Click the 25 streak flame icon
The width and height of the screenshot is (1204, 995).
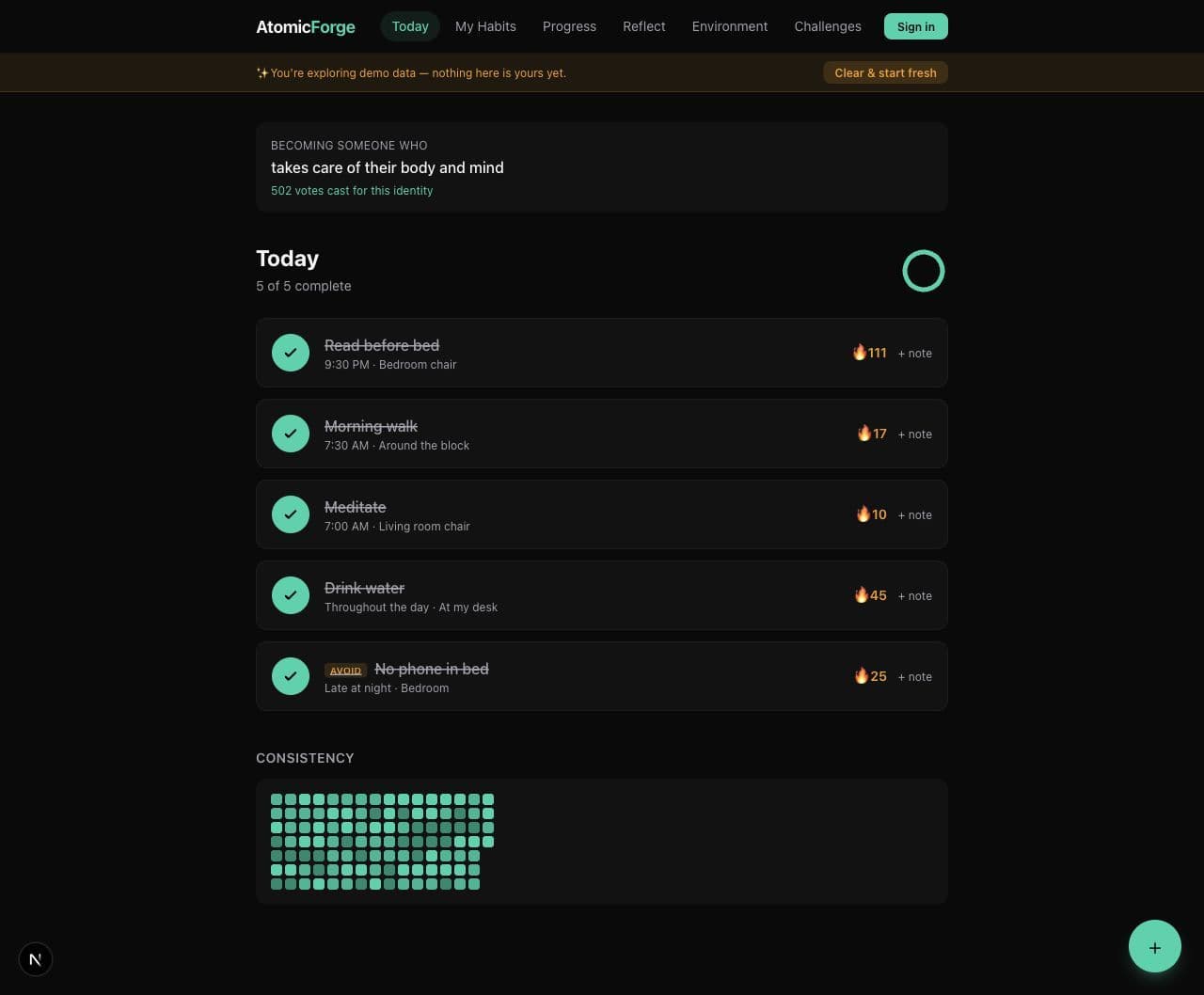[x=862, y=676]
